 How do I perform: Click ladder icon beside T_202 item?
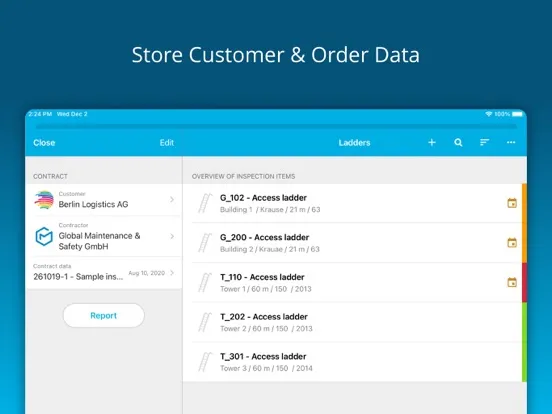205,322
